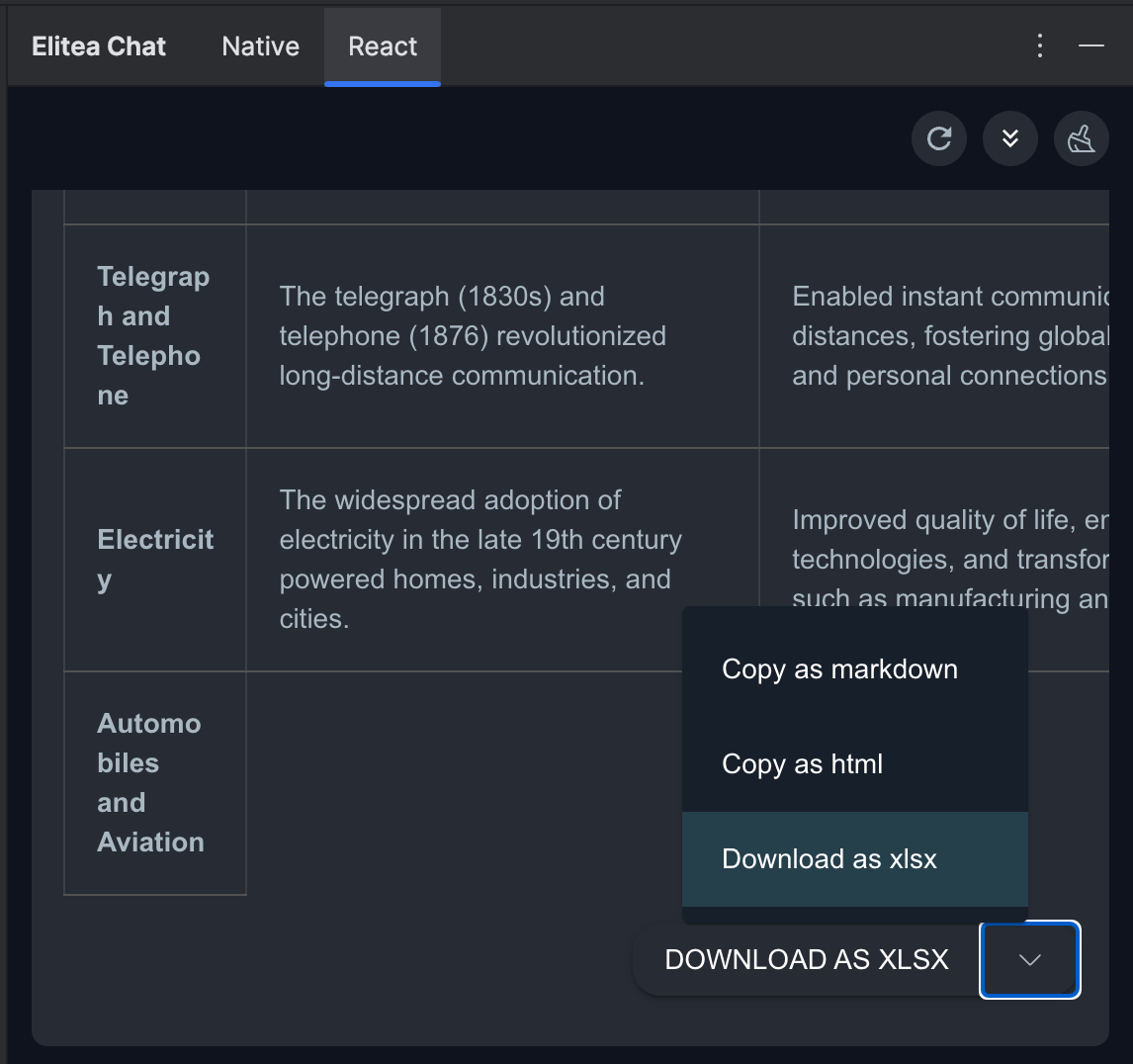
Task: Select Download as xlsx menu entry
Action: point(855,858)
